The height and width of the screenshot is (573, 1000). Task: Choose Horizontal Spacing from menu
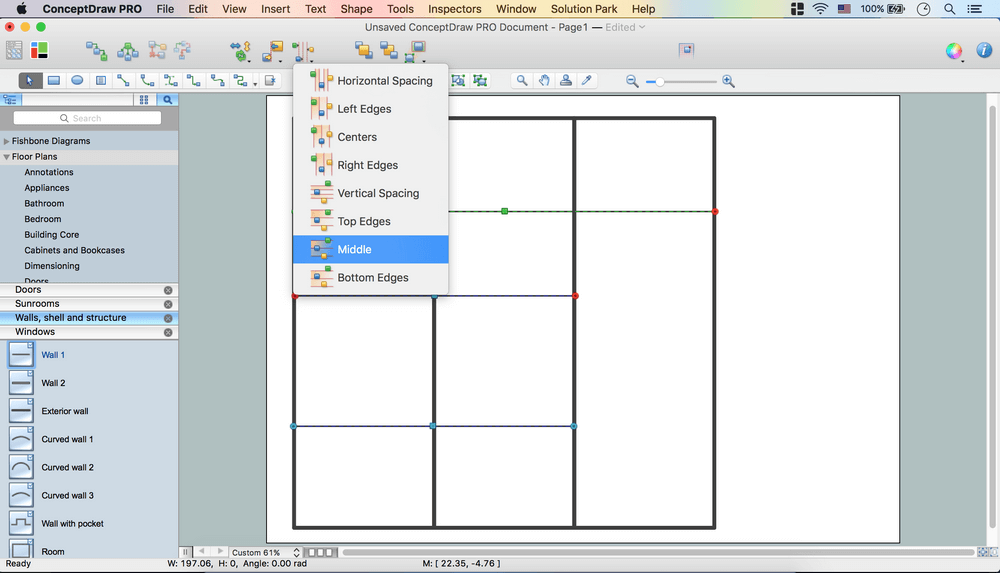[371, 80]
